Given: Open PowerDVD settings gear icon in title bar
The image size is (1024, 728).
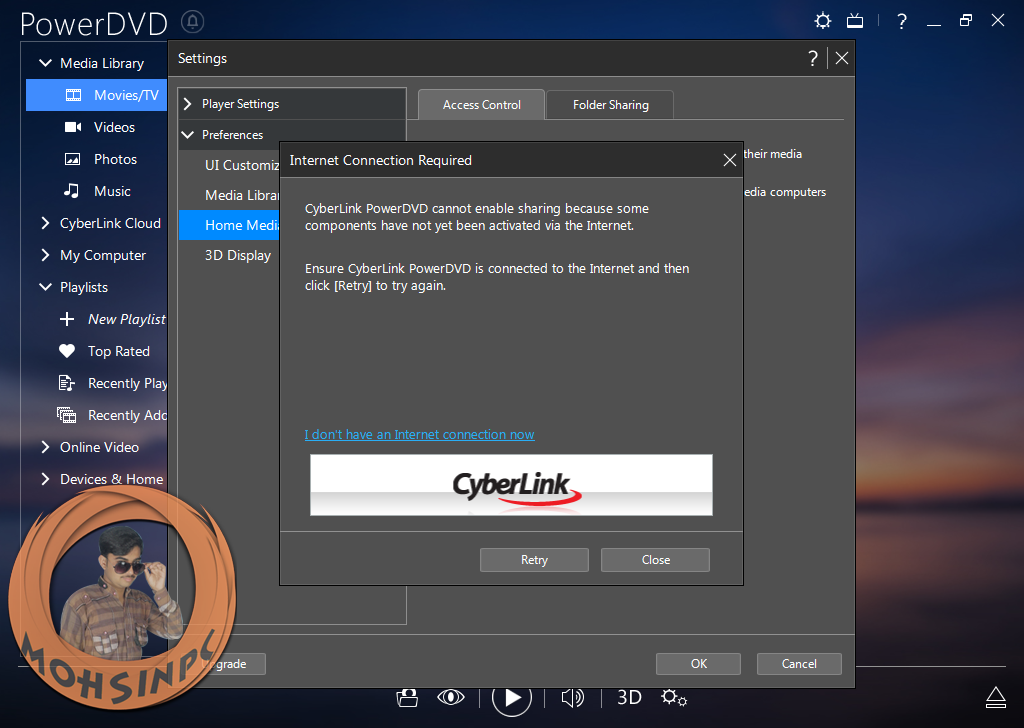Looking at the screenshot, I should coord(823,21).
